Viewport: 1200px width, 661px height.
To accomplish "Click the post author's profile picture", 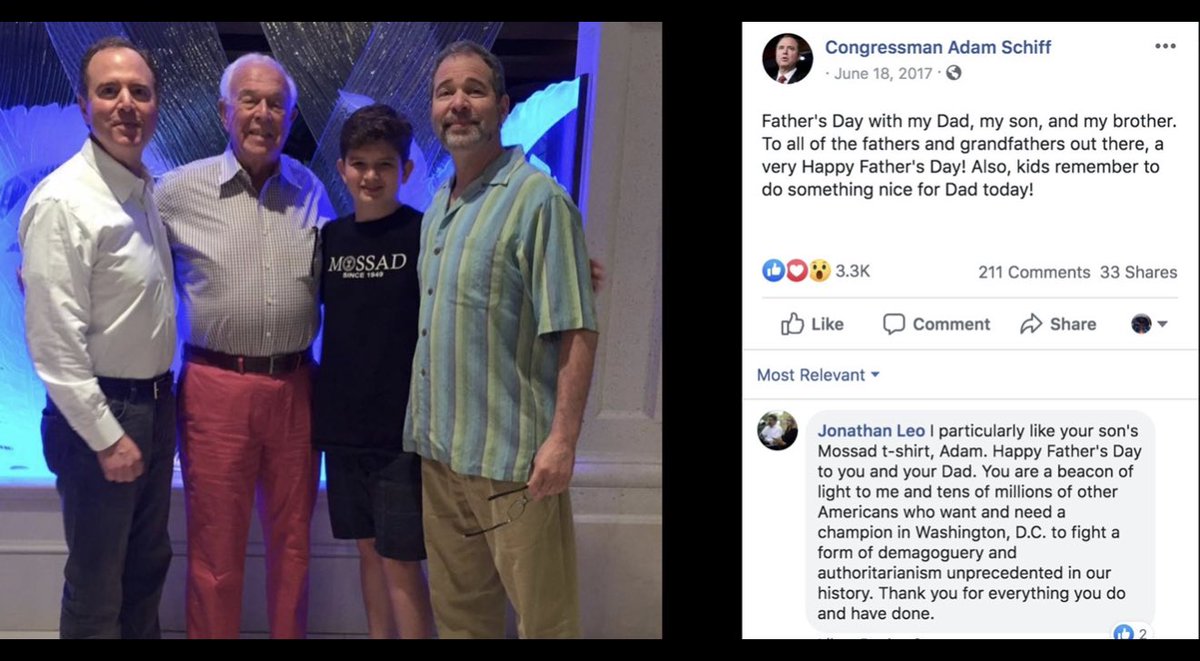I will pos(787,58).
